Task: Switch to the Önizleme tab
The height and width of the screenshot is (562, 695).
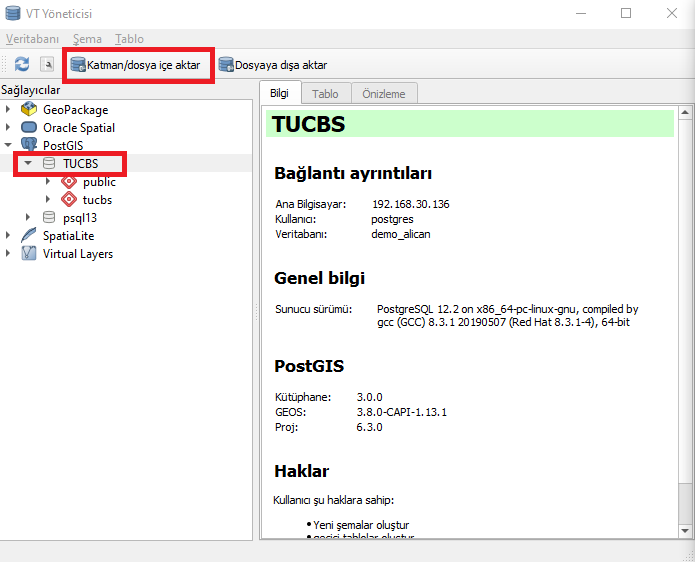Action: click(x=384, y=94)
